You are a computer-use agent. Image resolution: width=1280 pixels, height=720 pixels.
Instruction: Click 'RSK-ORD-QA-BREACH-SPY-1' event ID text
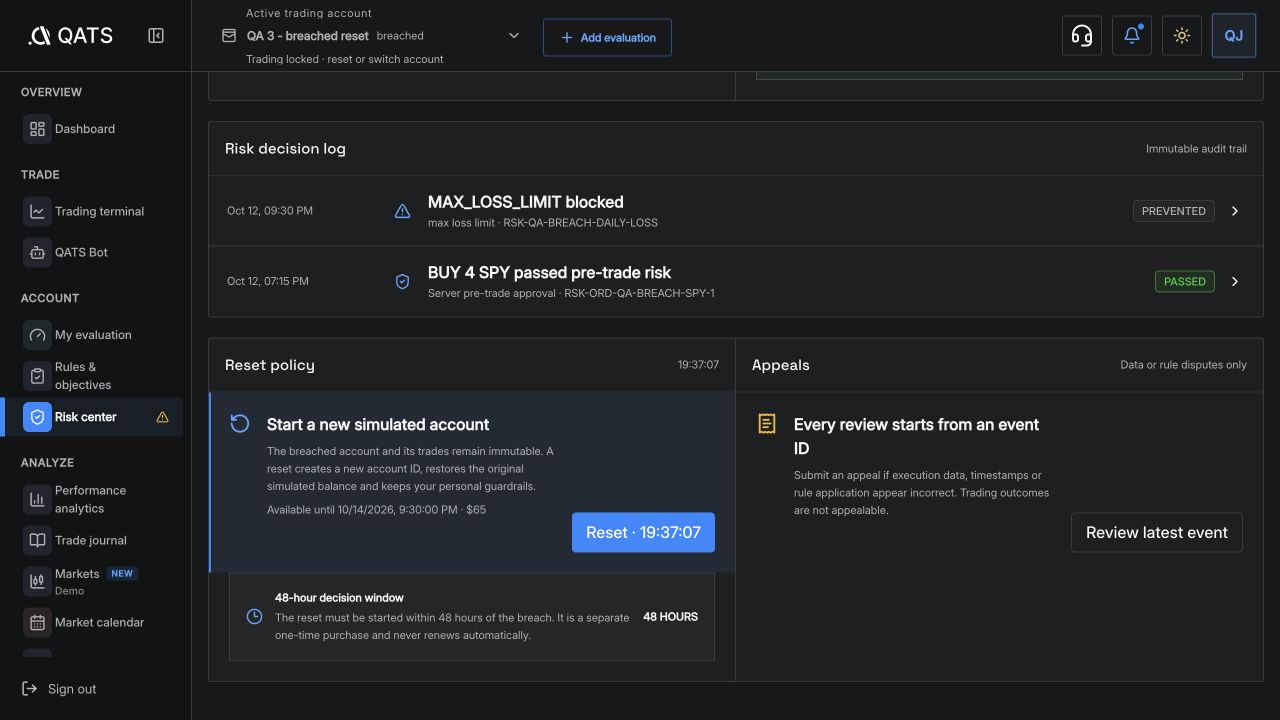coord(639,293)
